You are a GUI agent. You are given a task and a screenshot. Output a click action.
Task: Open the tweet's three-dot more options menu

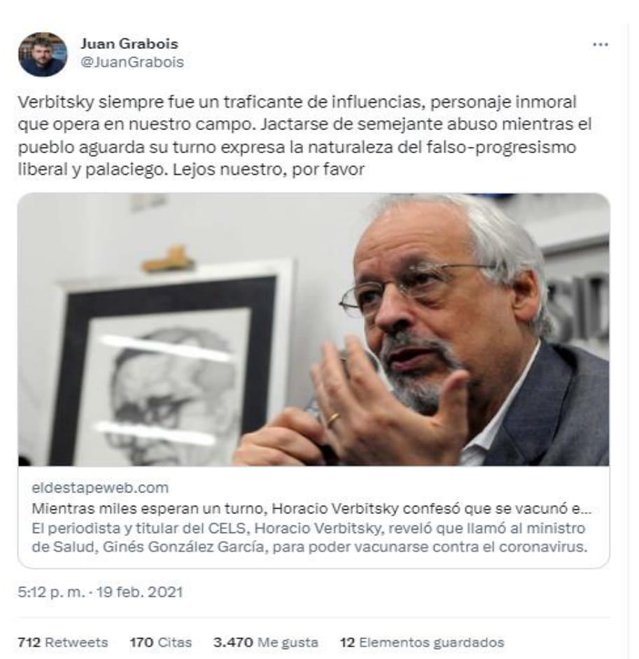pyautogui.click(x=600, y=45)
